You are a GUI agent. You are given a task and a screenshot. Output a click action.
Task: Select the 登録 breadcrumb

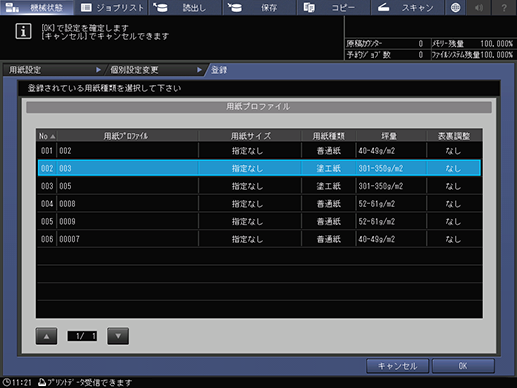tap(219, 70)
